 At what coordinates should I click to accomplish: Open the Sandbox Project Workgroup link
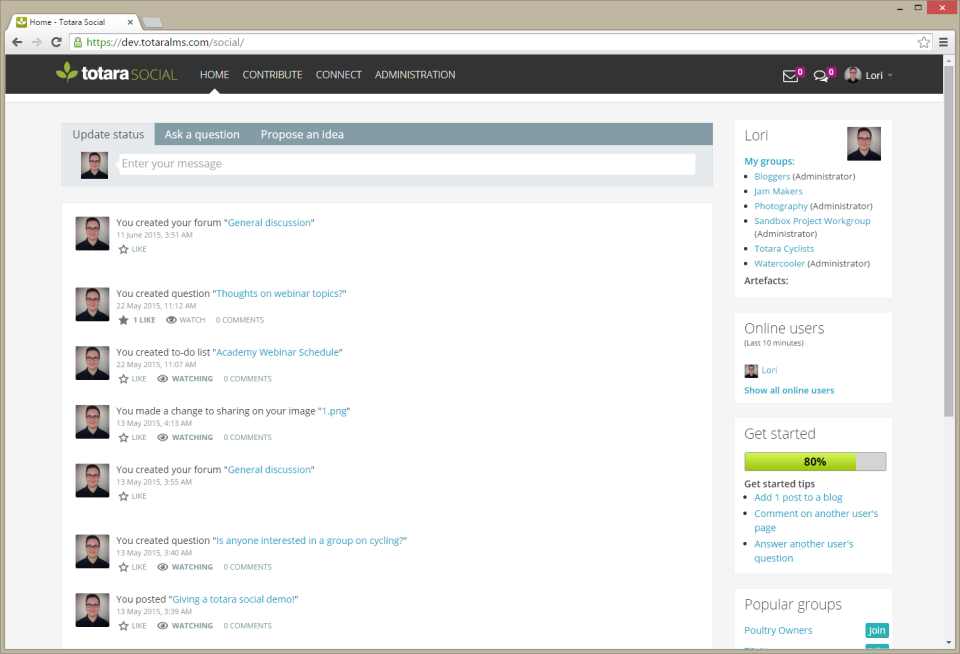812,221
